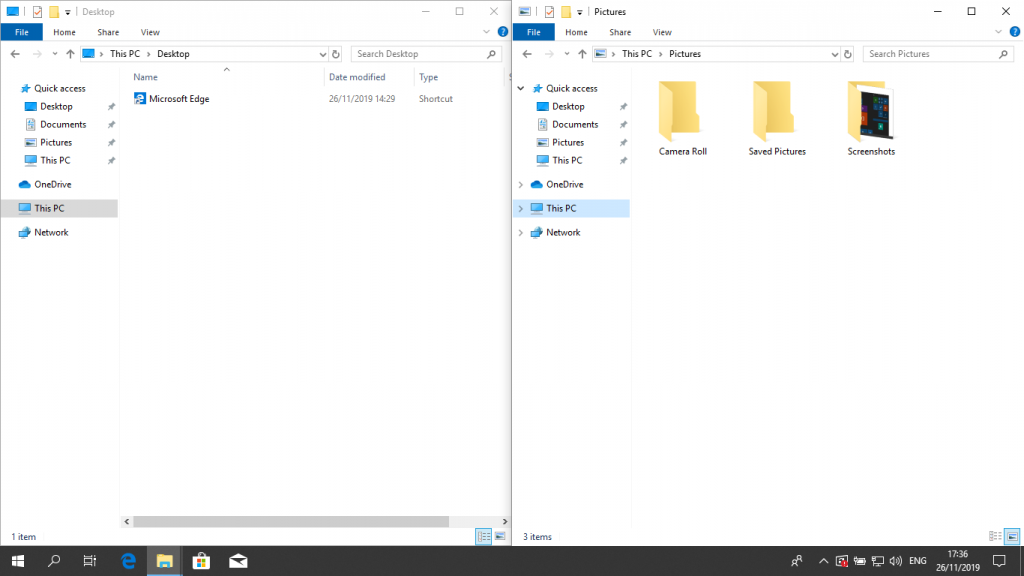The width and height of the screenshot is (1024, 576).
Task: Expand ribbon in Desktop window
Action: (x=486, y=31)
